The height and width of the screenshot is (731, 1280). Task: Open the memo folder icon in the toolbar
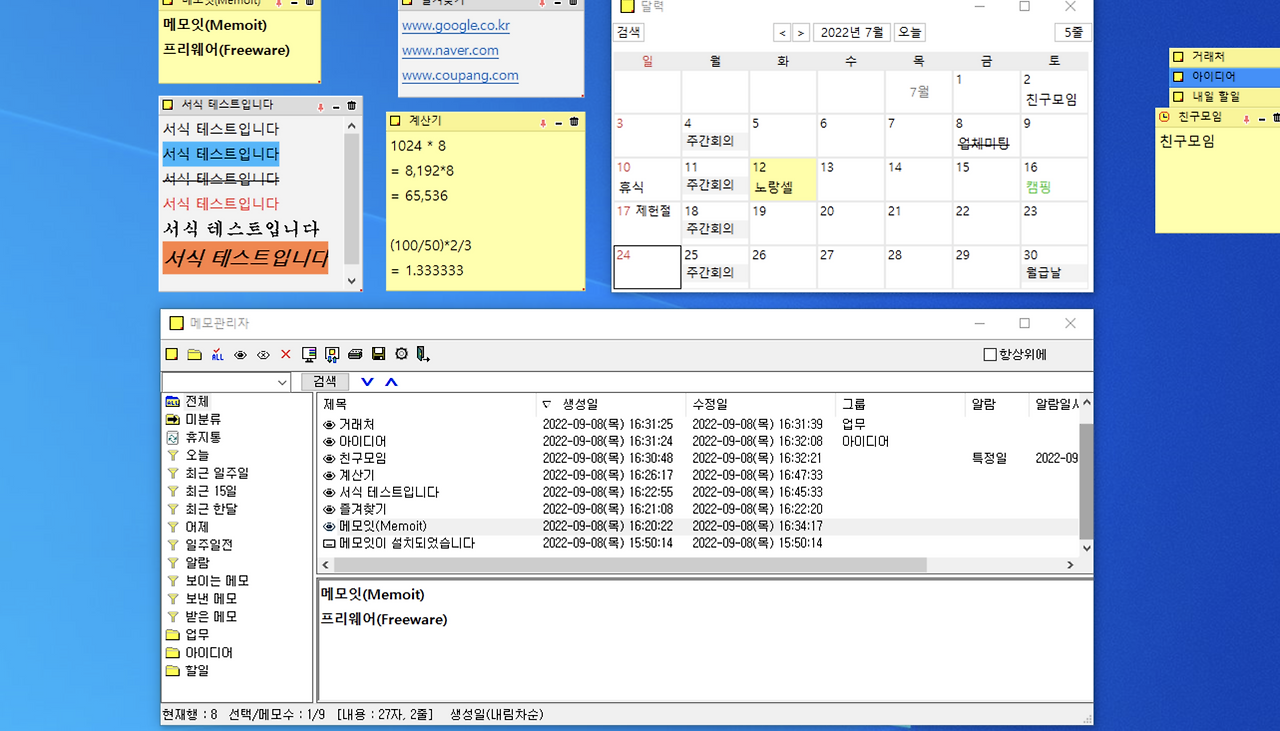pyautogui.click(x=195, y=354)
